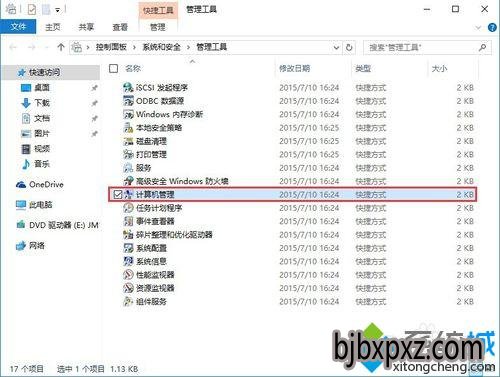This screenshot has width=500, height=377.
Task: Click the 打印管理 icon
Action: [128, 154]
